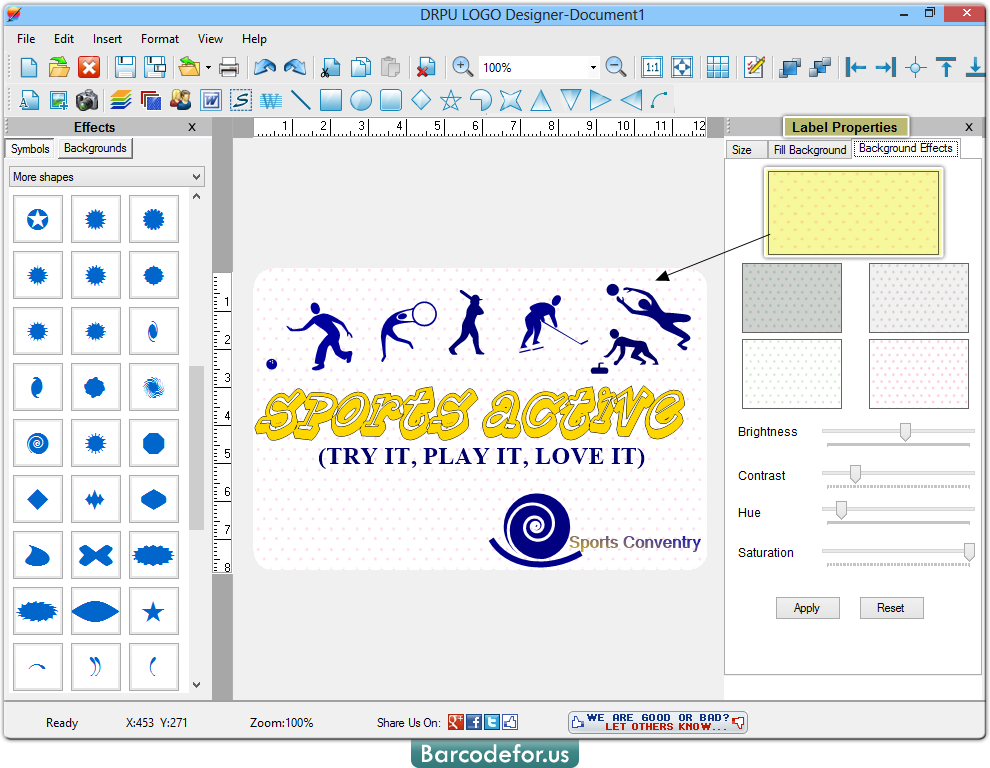
Task: Switch to the Backgrounds tab
Action: (94, 148)
